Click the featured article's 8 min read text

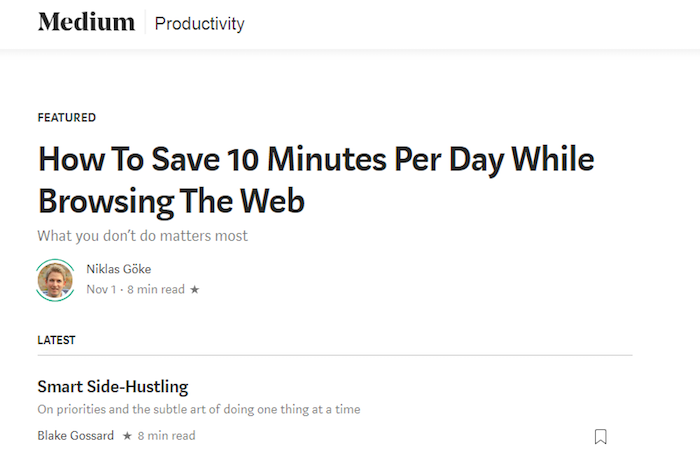tap(156, 290)
